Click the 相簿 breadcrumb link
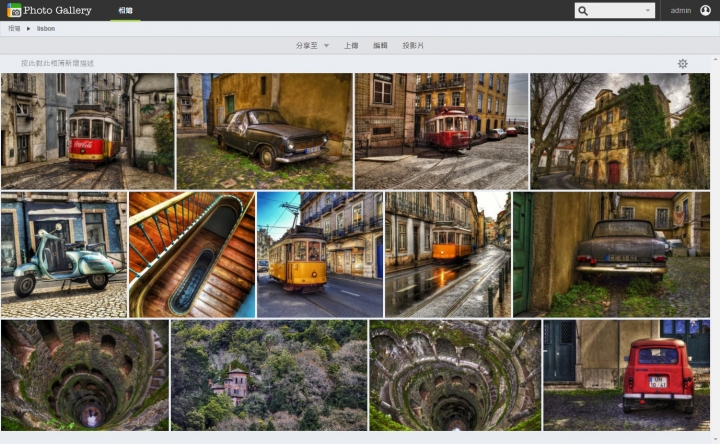Screen dimensions: 720x444 click(14, 29)
